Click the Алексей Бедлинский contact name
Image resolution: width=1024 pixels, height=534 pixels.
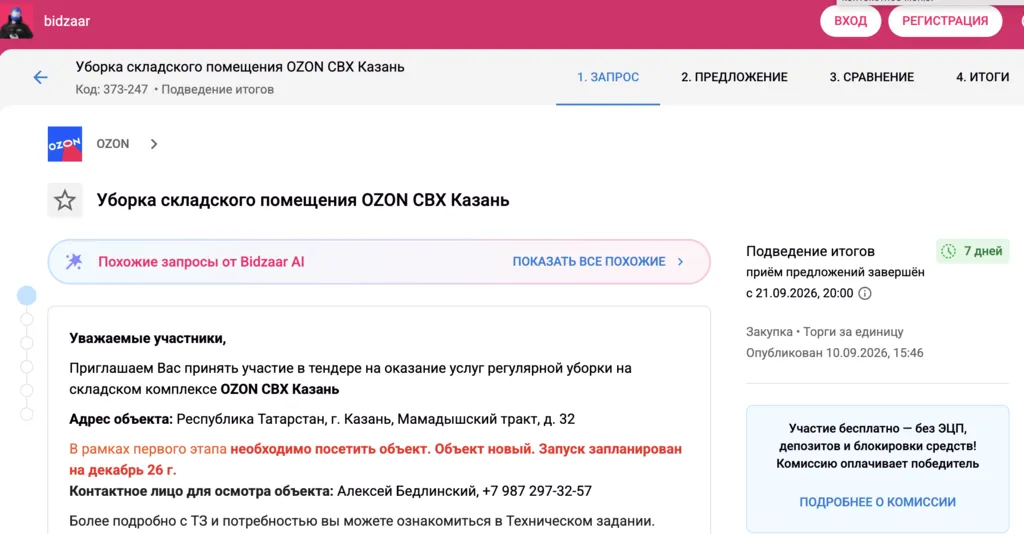(x=407, y=491)
